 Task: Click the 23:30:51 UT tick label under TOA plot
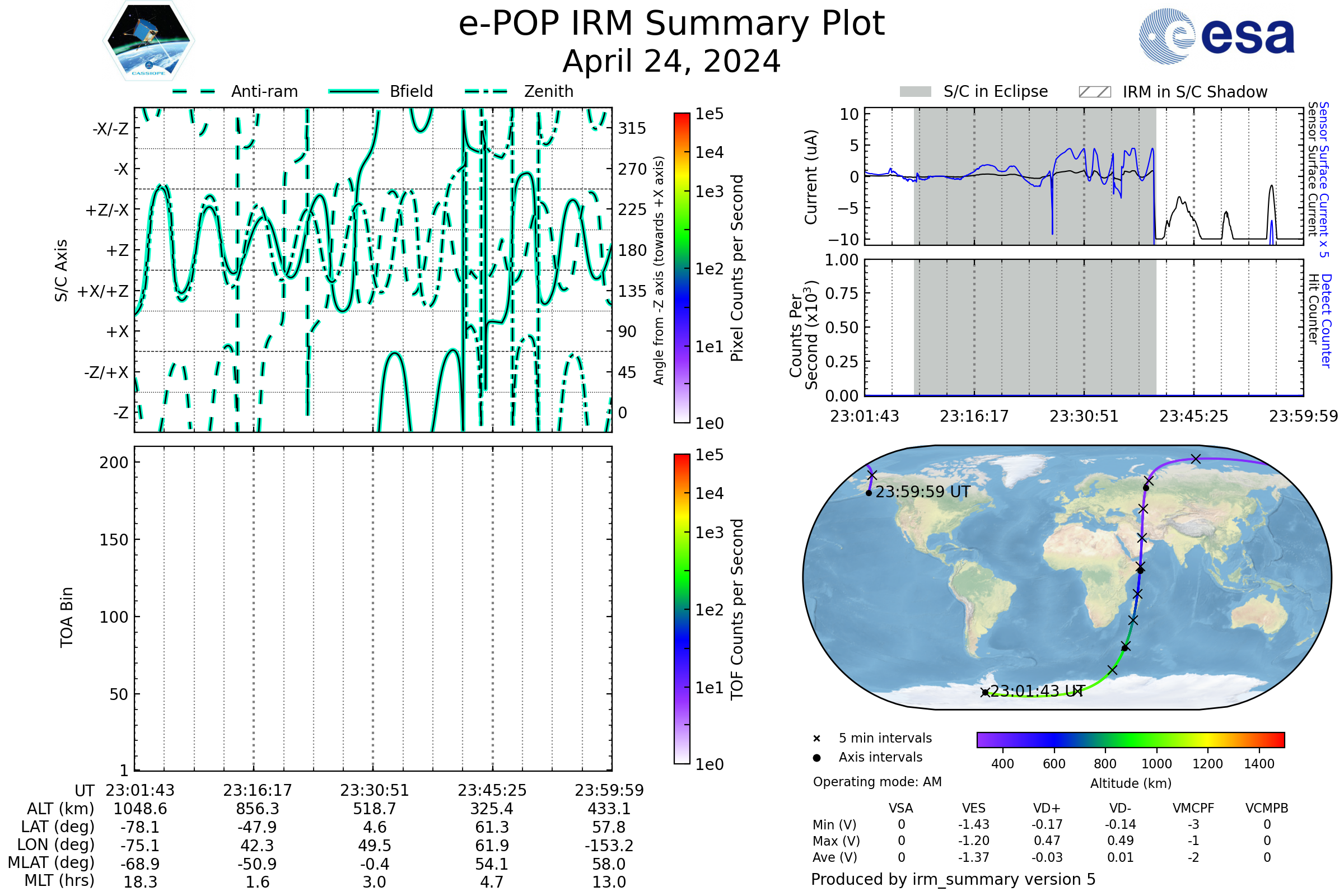[374, 790]
